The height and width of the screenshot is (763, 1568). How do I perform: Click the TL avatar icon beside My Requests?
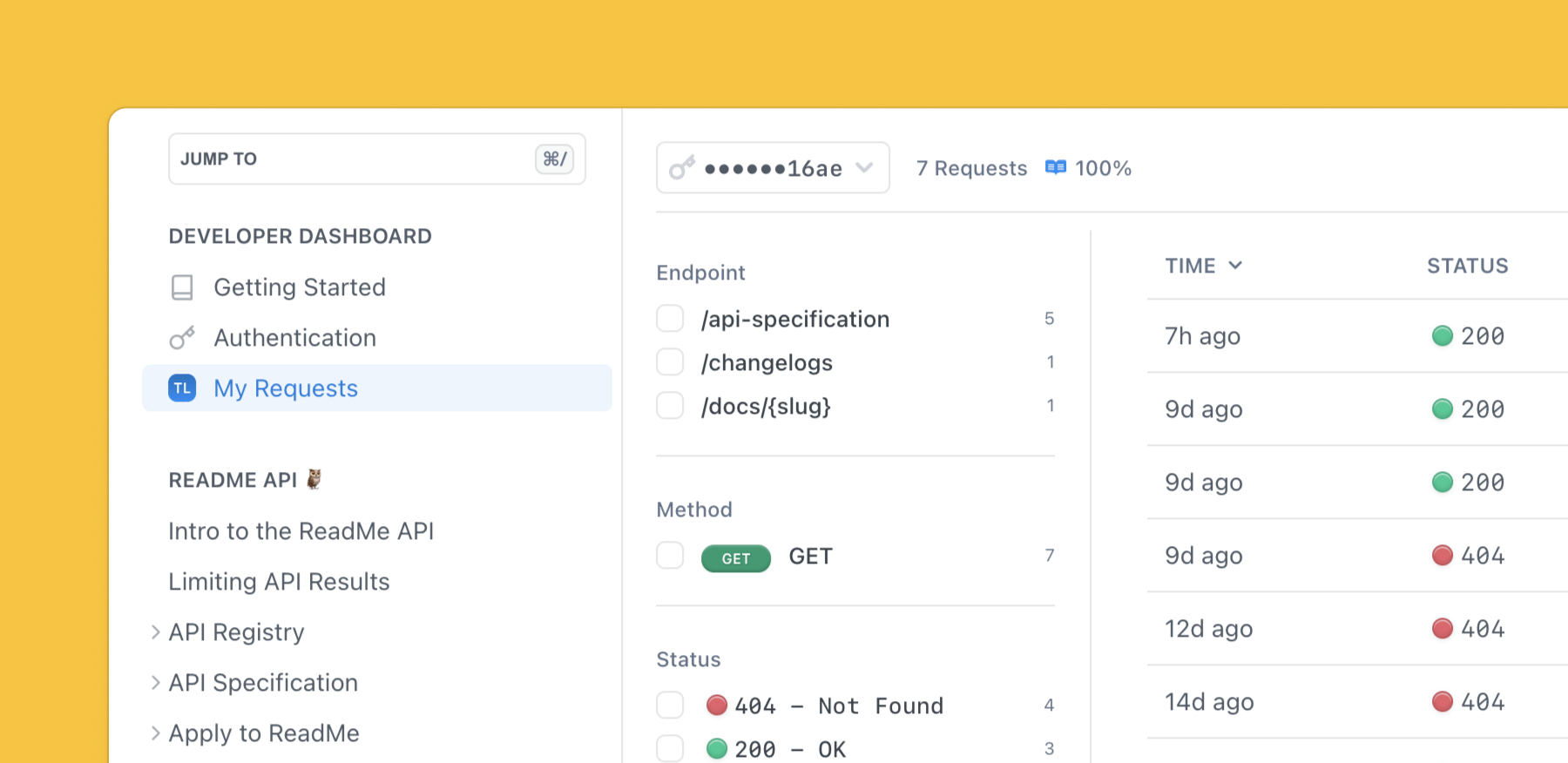click(x=182, y=388)
